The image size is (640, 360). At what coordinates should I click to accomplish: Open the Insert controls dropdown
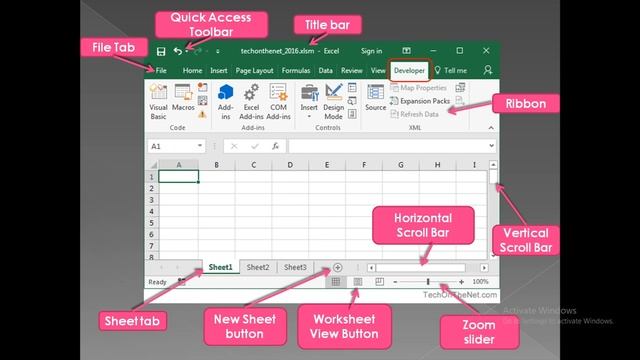click(309, 102)
